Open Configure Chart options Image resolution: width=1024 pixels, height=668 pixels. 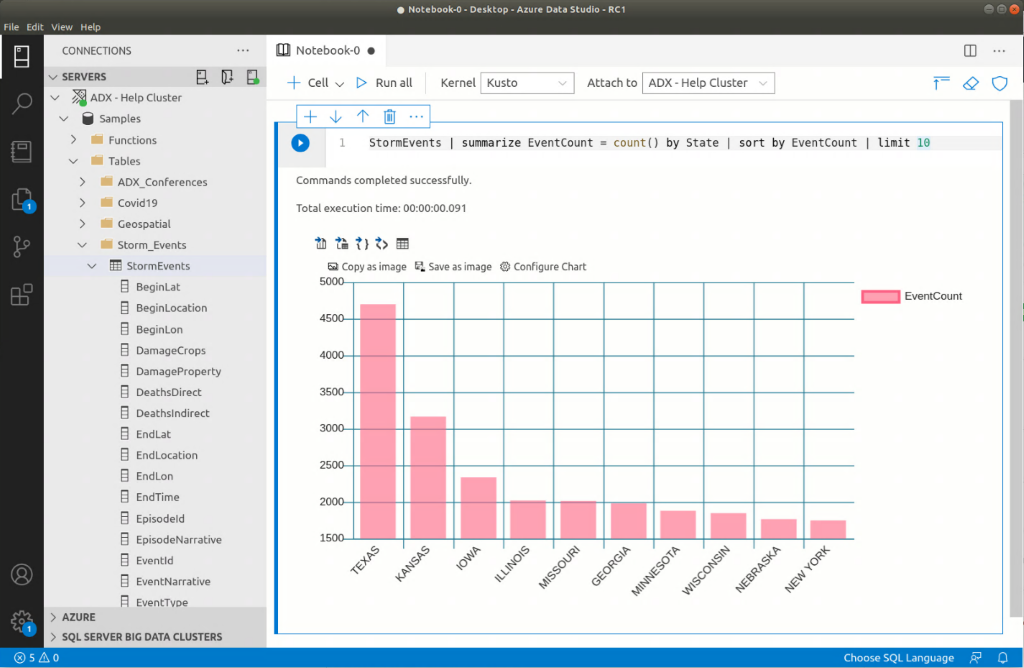[543, 266]
